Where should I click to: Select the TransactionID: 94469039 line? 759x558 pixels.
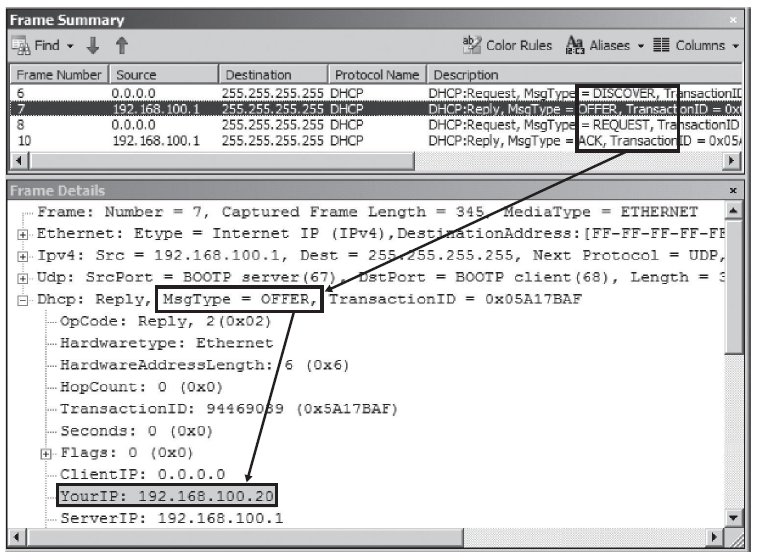(228, 409)
